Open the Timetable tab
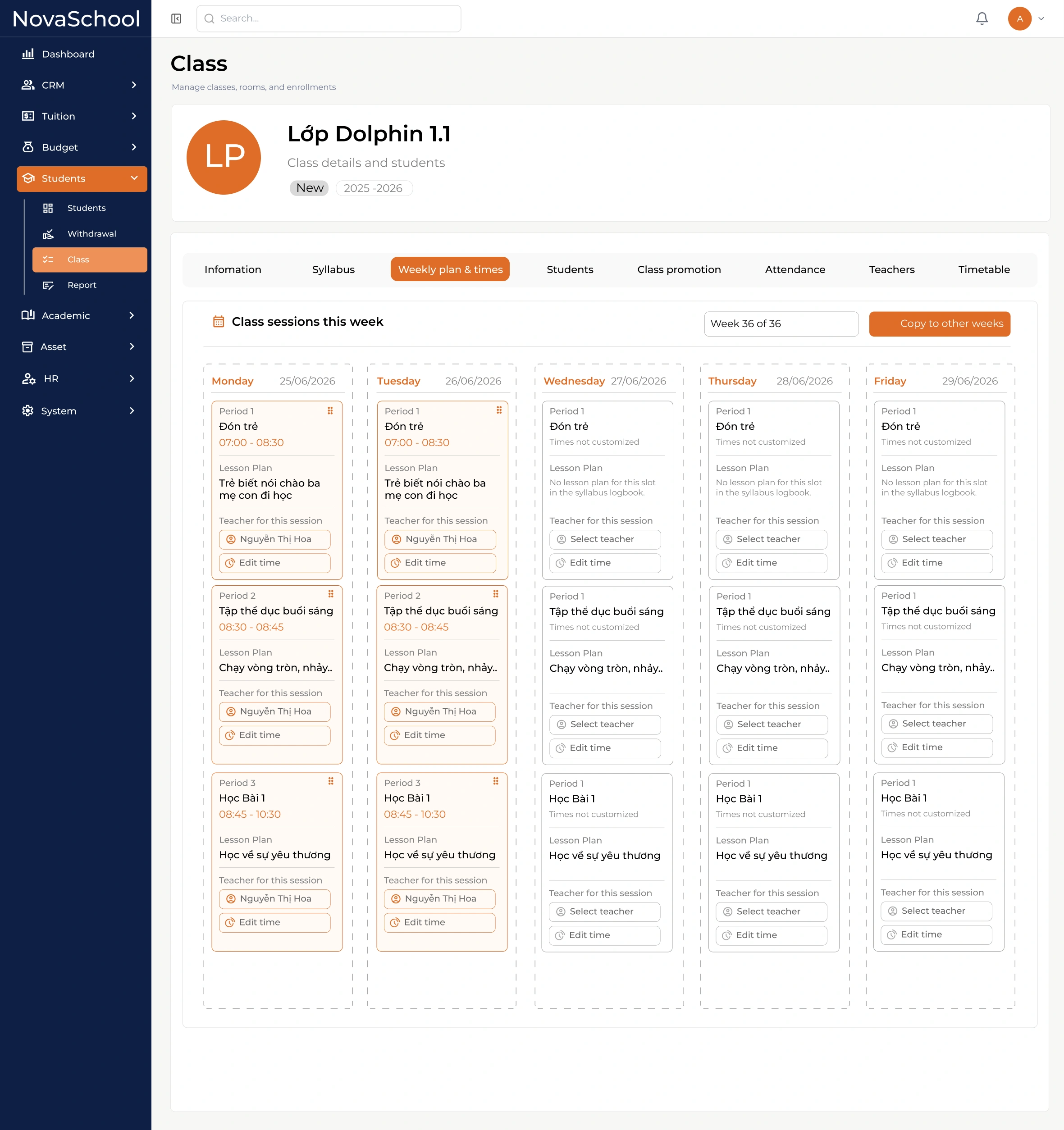The image size is (1064, 1130). coord(983,269)
